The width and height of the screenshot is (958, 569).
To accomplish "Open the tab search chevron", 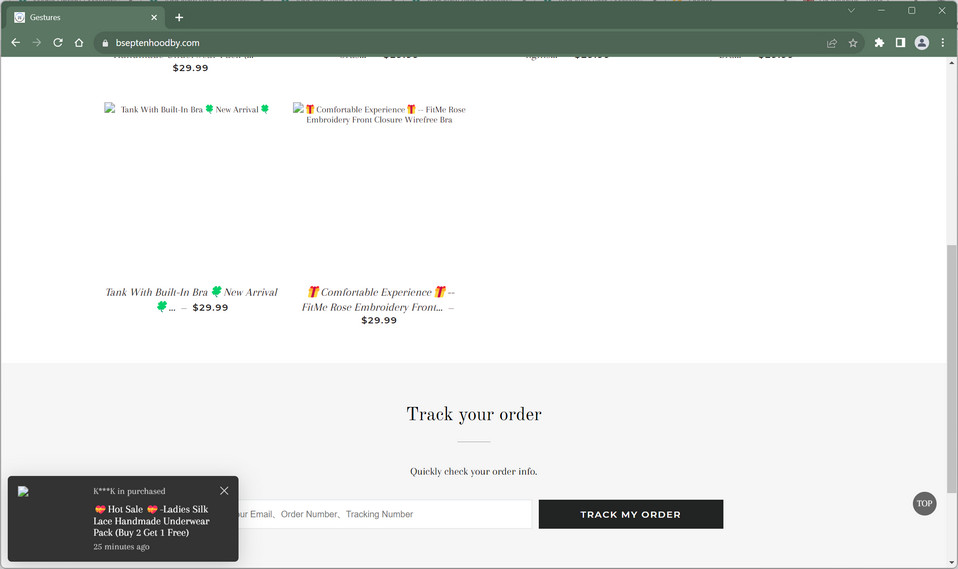I will 851,10.
